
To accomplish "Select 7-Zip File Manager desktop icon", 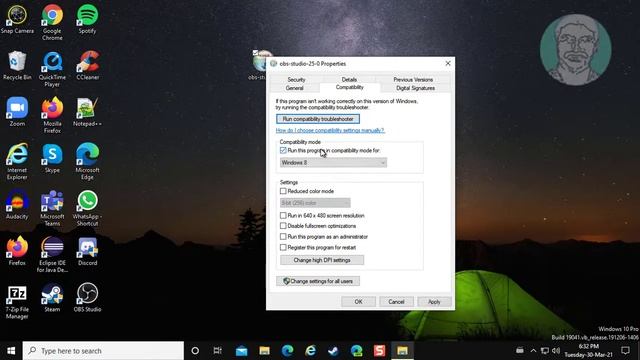I will (x=17, y=302).
